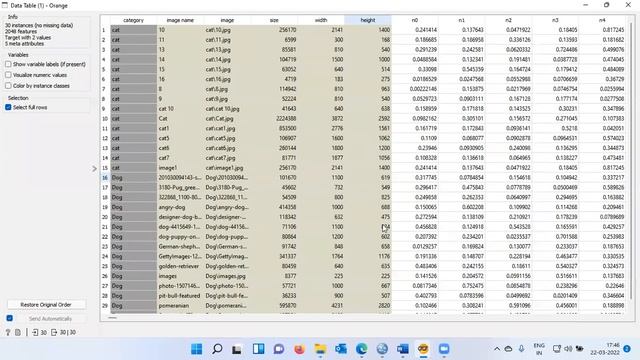Open the Widgets panel in taskbar
Image resolution: width=640 pixels, height=360 pixels.
258,349
